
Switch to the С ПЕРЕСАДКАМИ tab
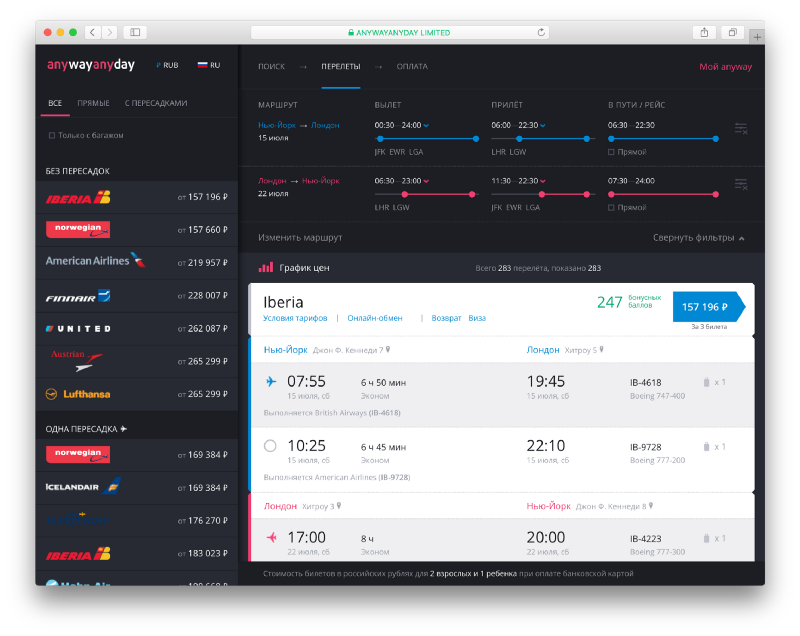point(156,103)
